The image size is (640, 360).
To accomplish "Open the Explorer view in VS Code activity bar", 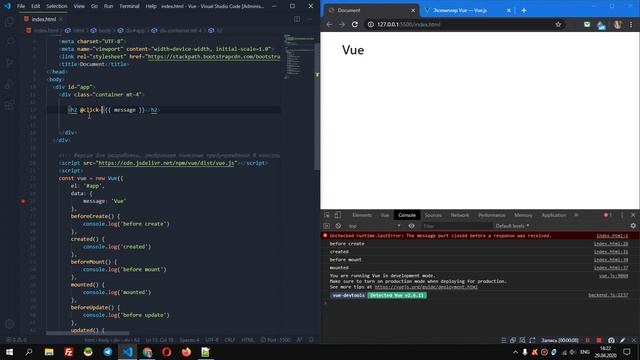I will pos(9,21).
